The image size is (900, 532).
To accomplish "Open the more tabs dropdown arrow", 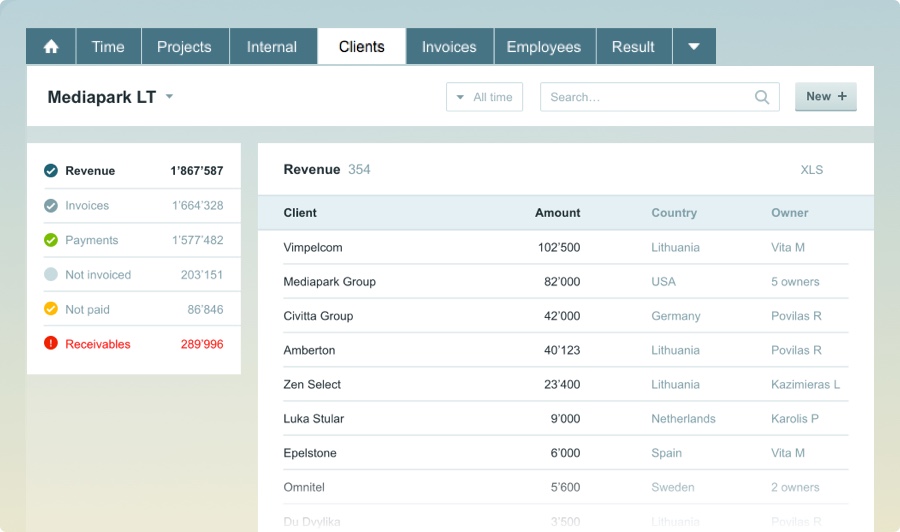I will coord(693,47).
